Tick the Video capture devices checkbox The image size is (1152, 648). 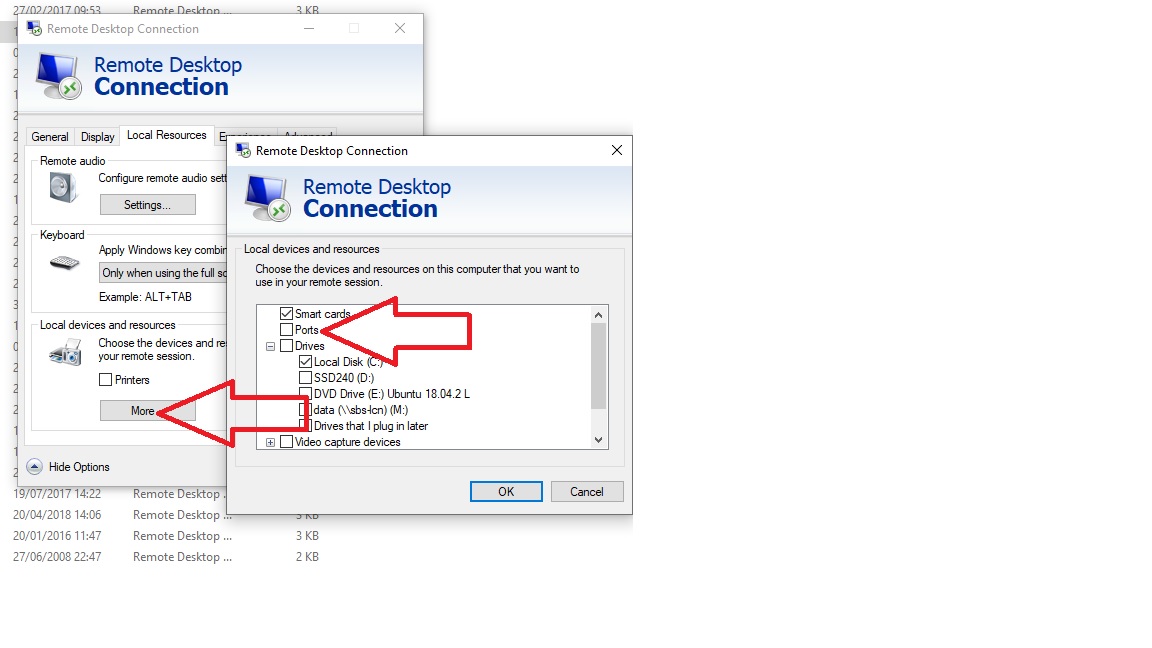[x=287, y=442]
